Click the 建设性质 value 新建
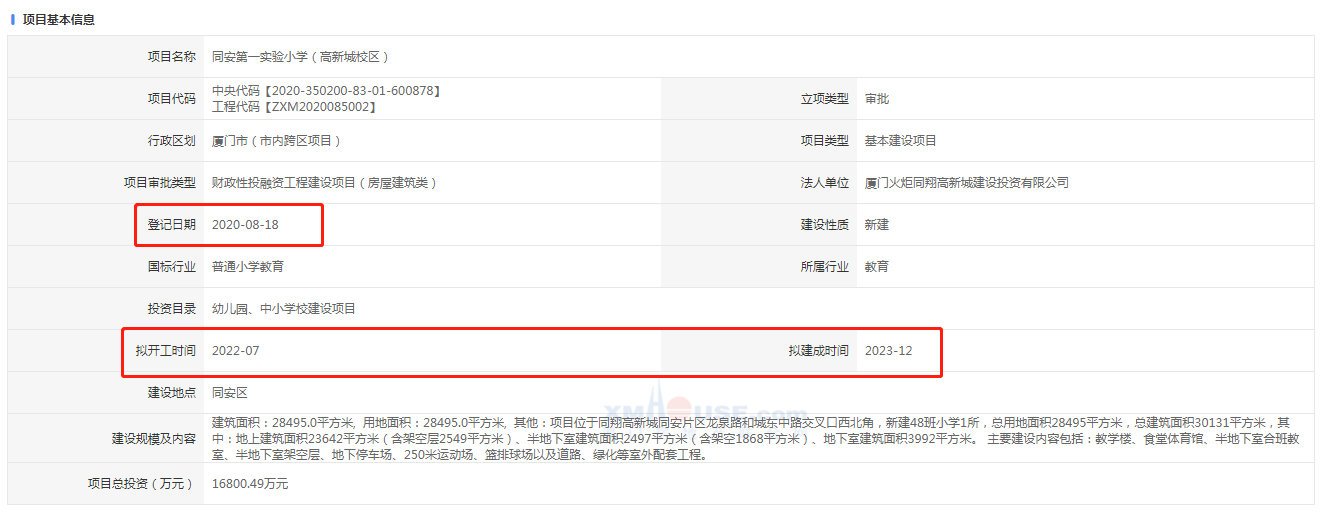 tap(877, 225)
